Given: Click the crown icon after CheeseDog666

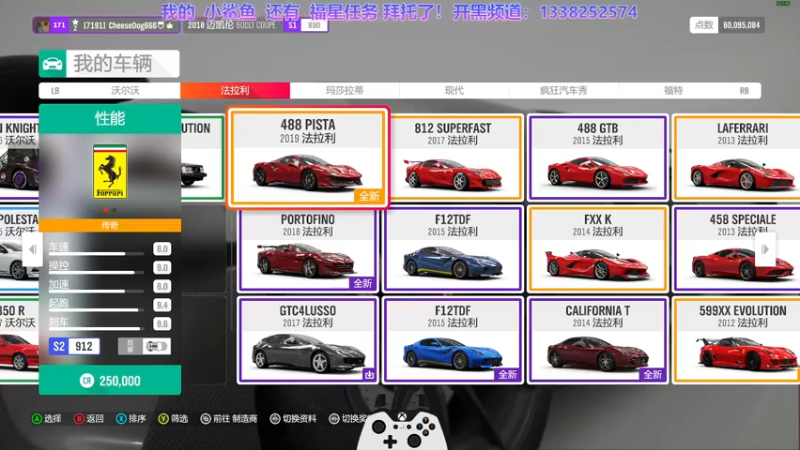Looking at the screenshot, I should point(170,25).
